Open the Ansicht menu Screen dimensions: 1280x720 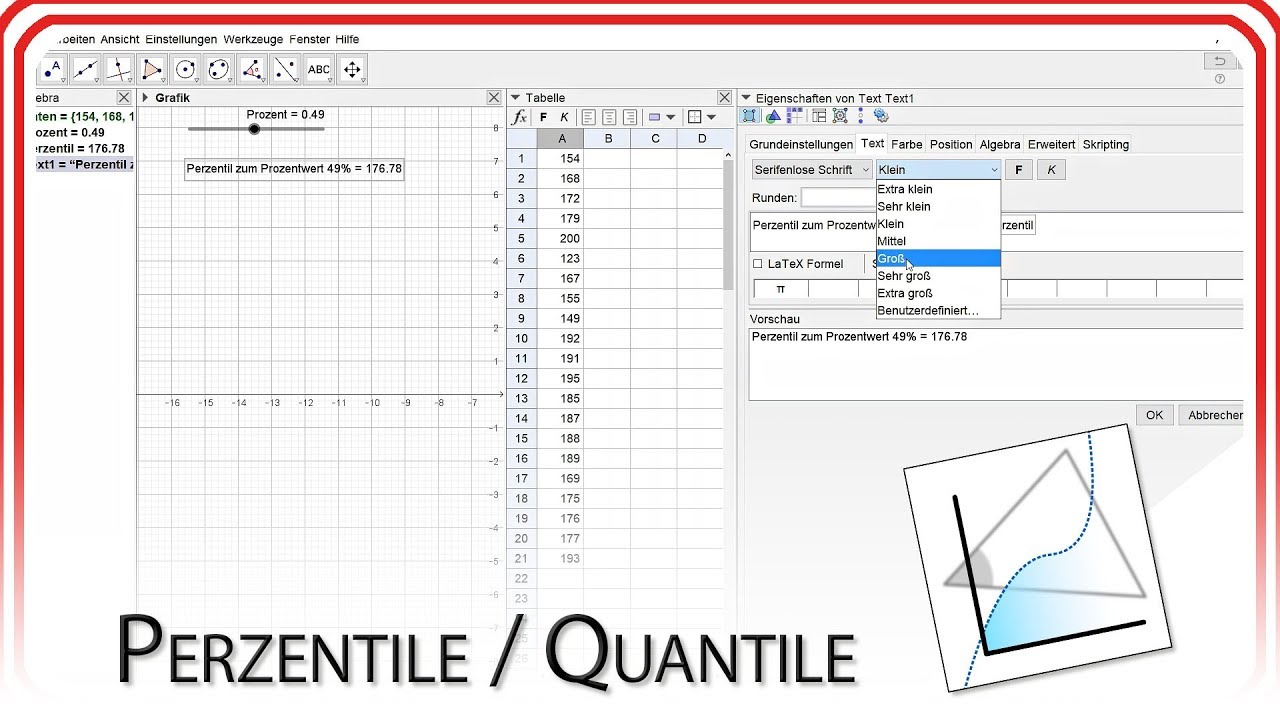click(x=120, y=39)
